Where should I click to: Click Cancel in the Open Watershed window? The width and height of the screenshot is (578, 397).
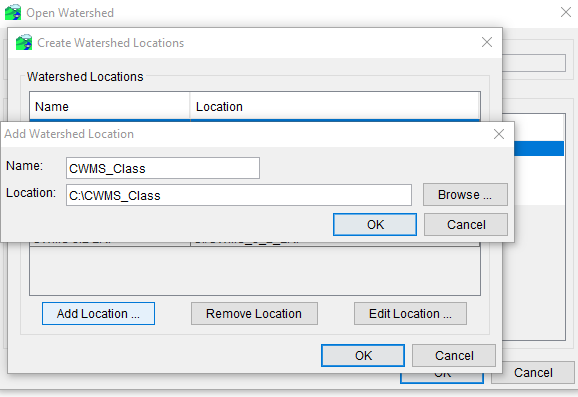533,373
